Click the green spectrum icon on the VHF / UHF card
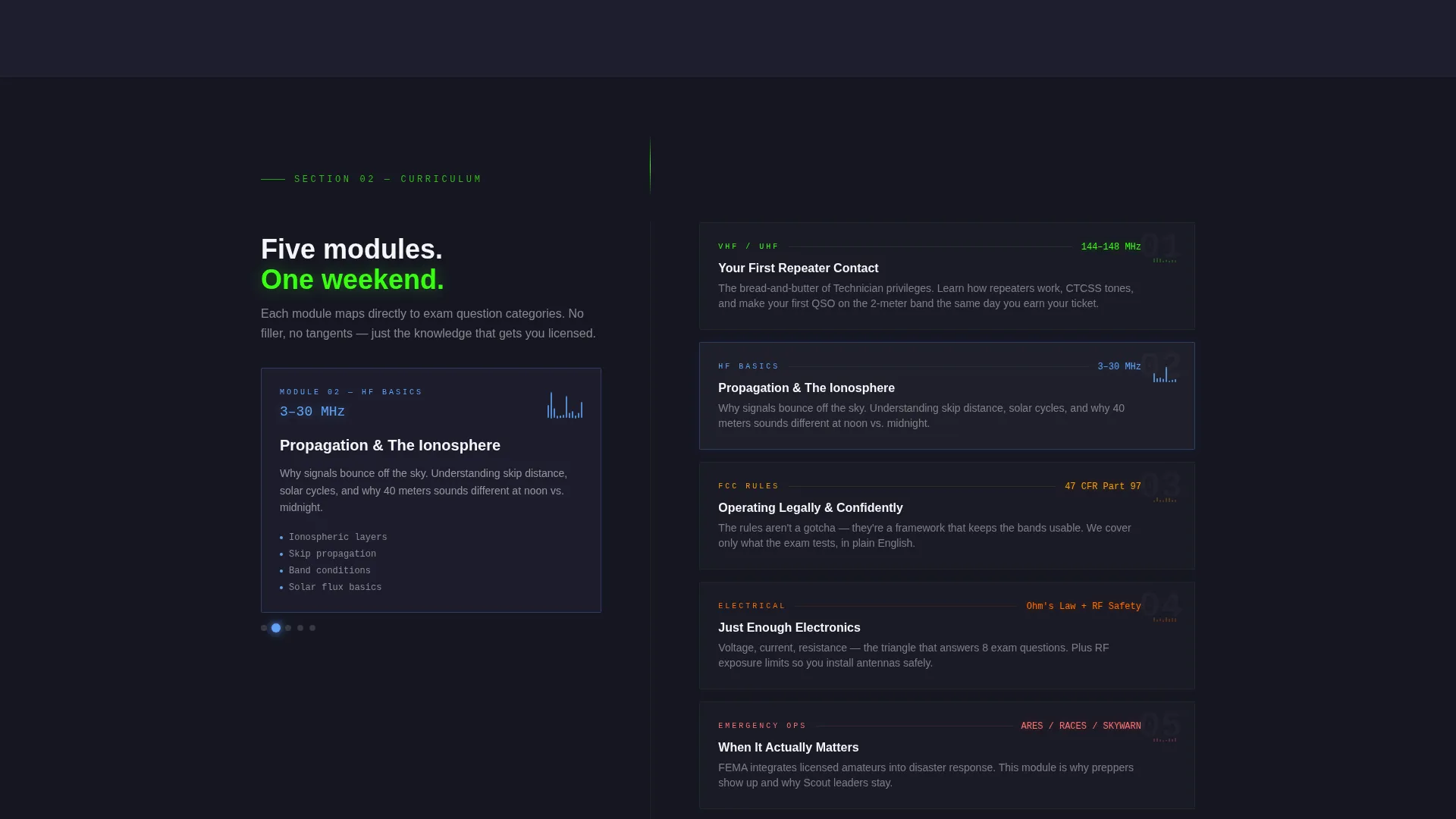The width and height of the screenshot is (1456, 819). pyautogui.click(x=1165, y=259)
